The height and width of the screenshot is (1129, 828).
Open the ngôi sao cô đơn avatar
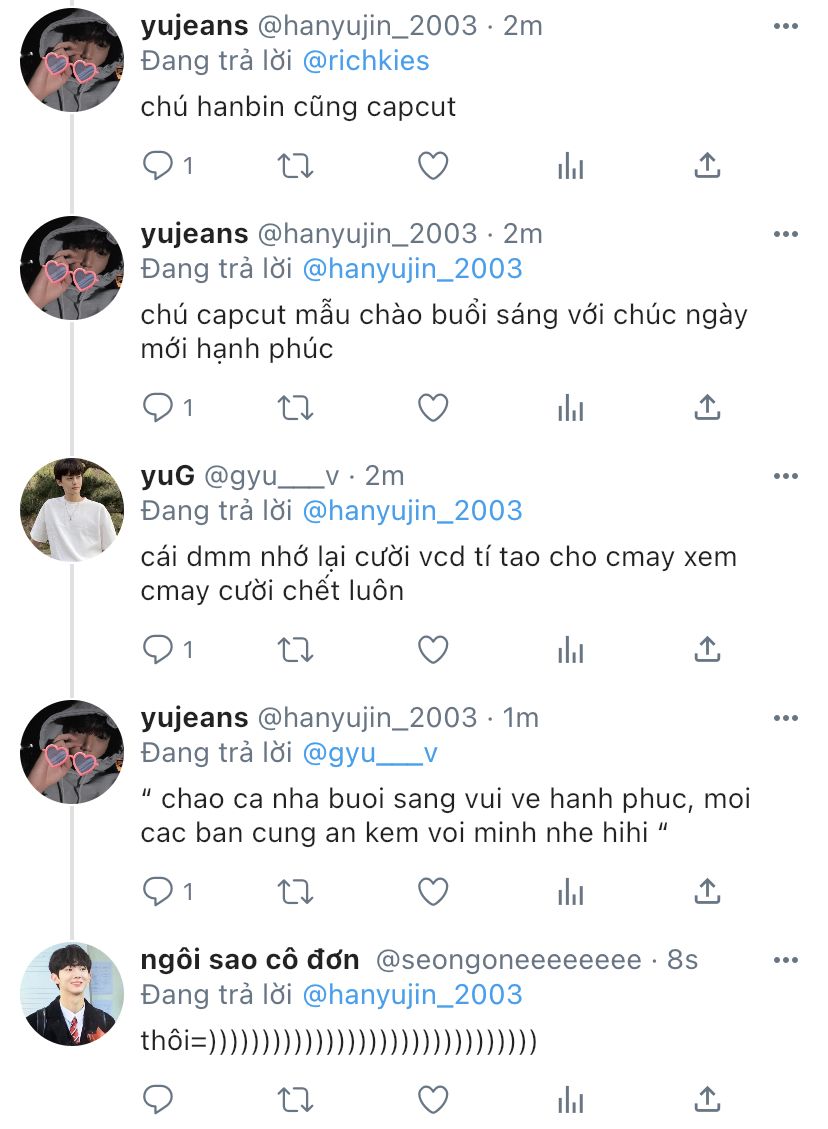click(x=72, y=994)
